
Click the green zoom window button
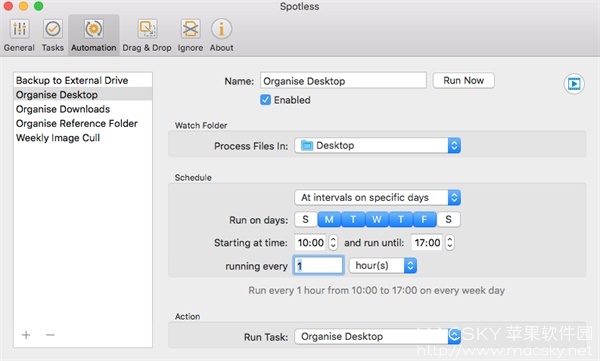click(38, 6)
